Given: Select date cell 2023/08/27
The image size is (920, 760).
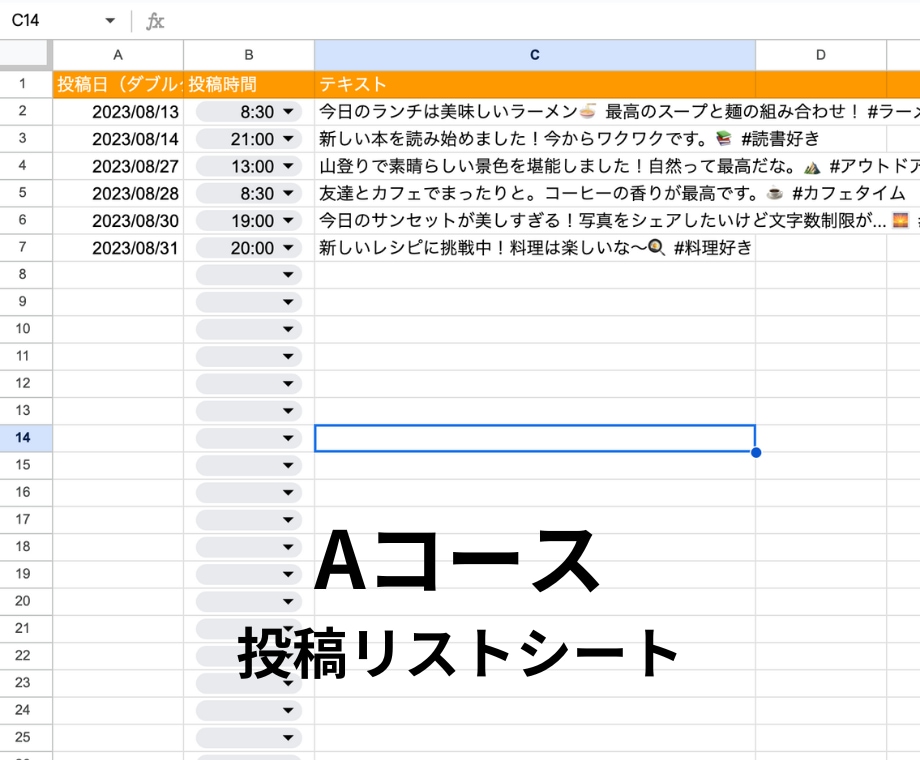Looking at the screenshot, I should (x=118, y=166).
